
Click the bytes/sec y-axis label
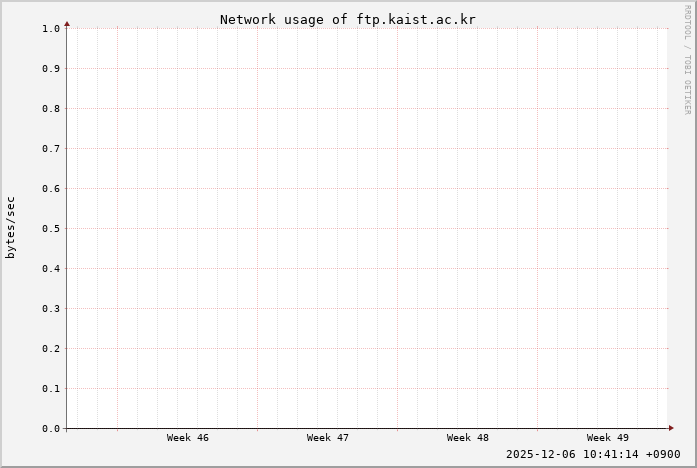11,228
